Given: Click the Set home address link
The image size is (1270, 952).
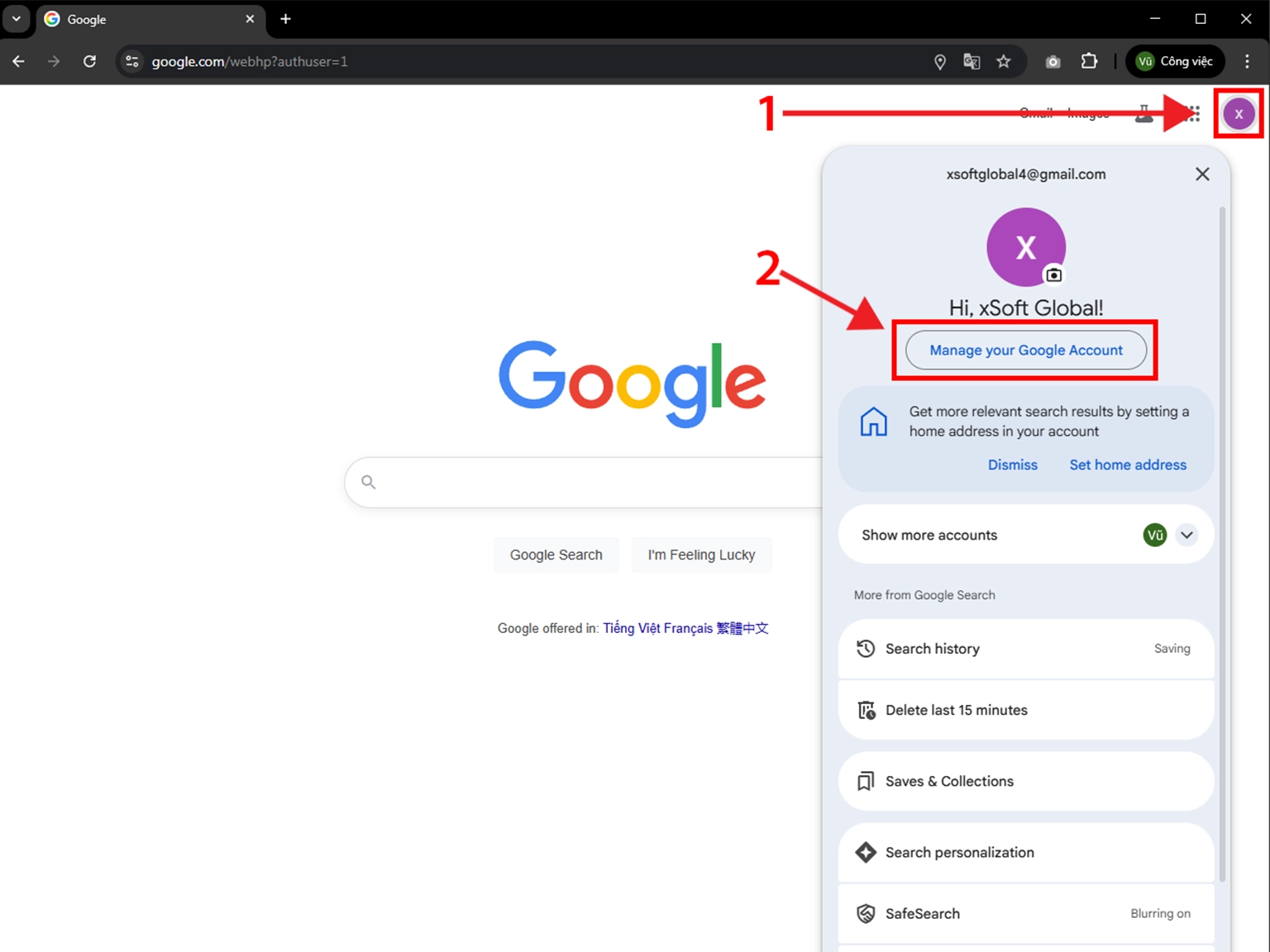Looking at the screenshot, I should pyautogui.click(x=1128, y=464).
